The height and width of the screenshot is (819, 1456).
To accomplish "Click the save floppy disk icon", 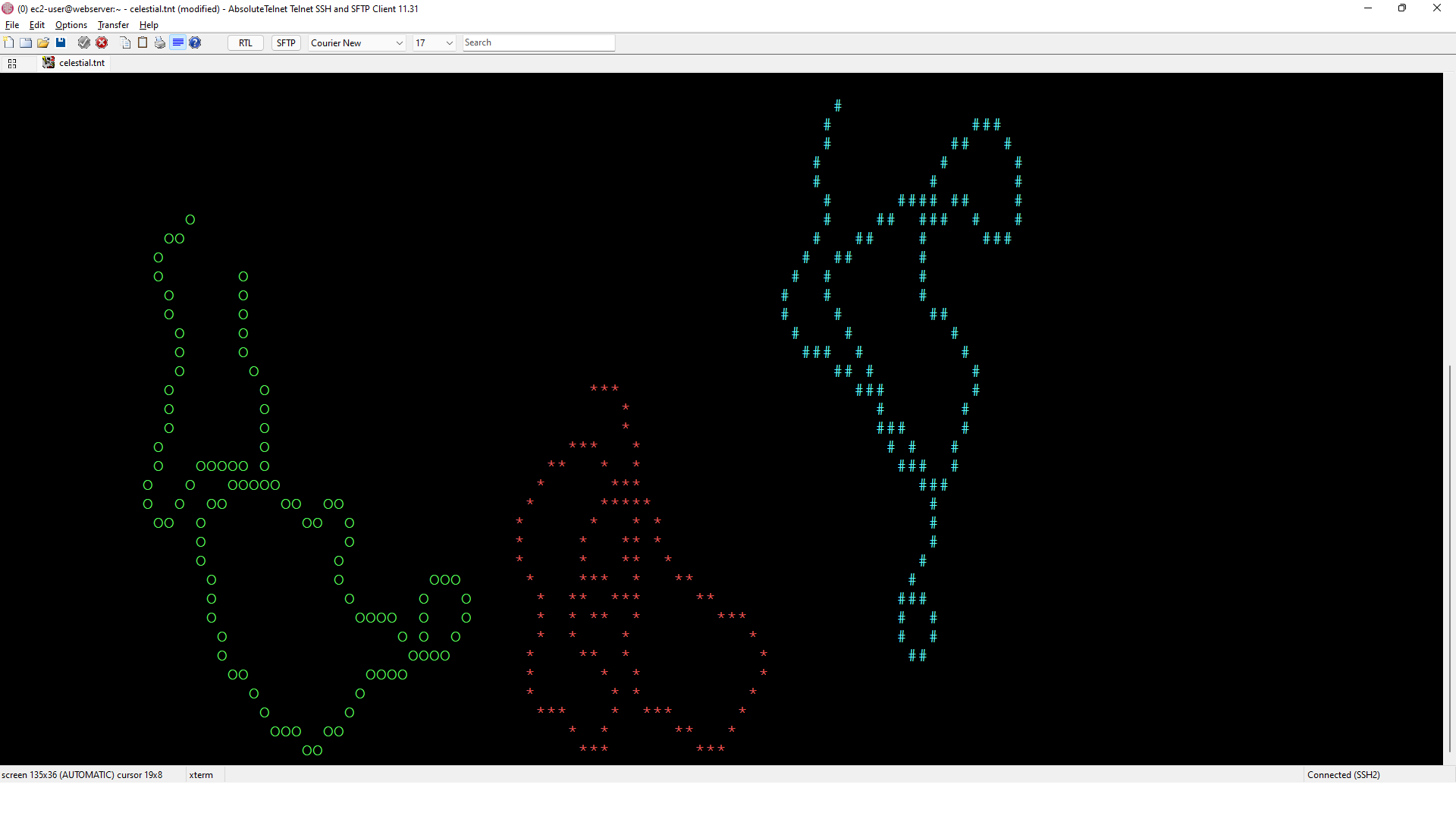I will [61, 42].
